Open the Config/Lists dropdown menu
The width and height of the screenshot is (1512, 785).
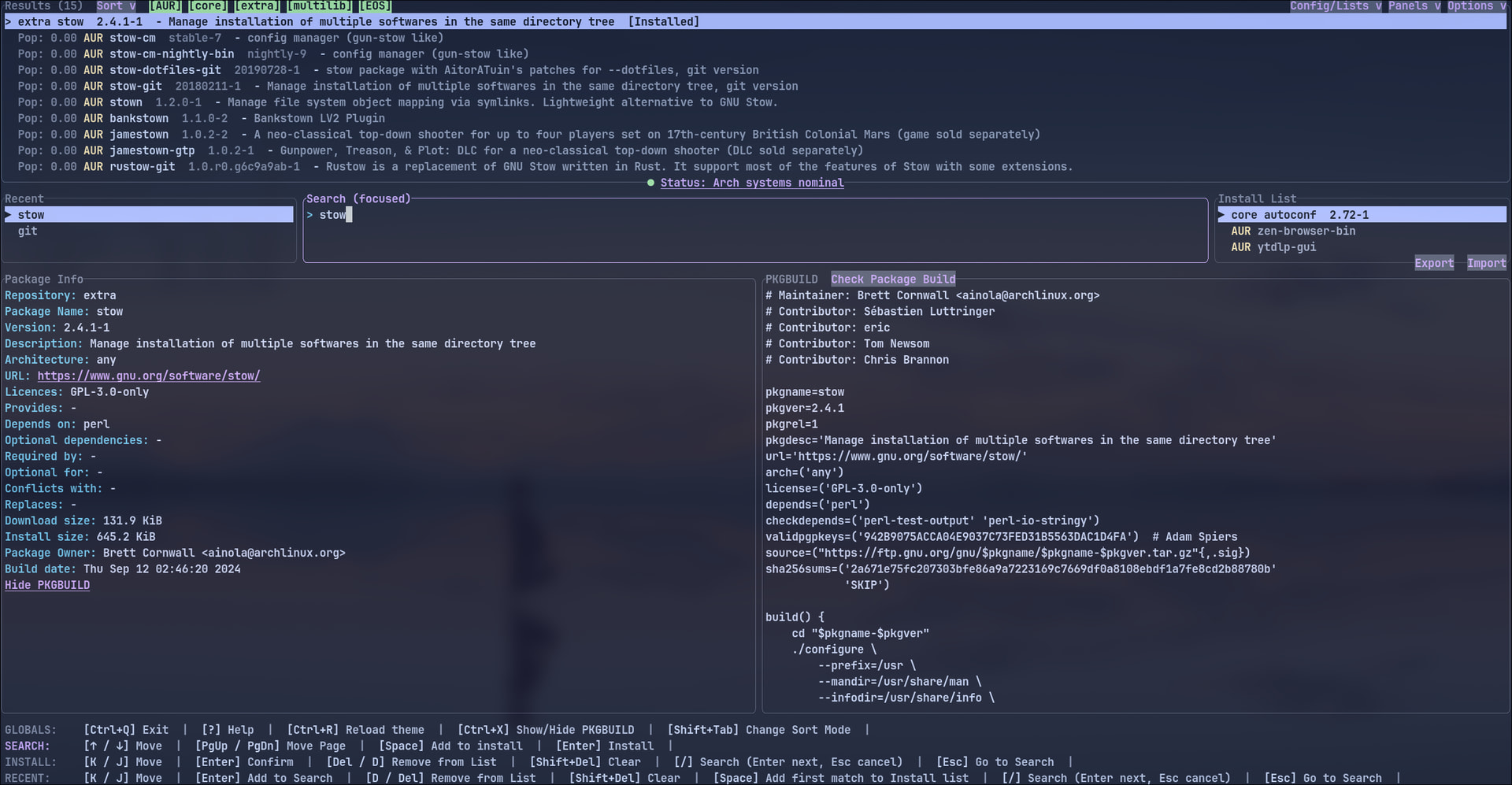pos(1335,6)
